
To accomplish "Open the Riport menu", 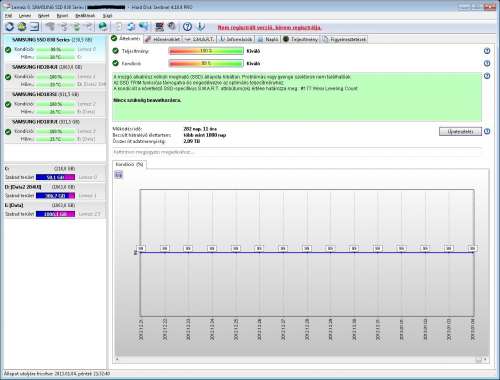I will pos(62,16).
